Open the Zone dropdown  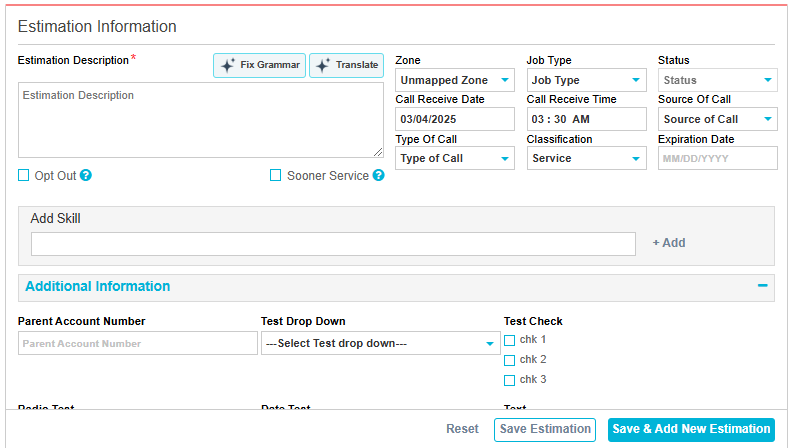coord(455,81)
